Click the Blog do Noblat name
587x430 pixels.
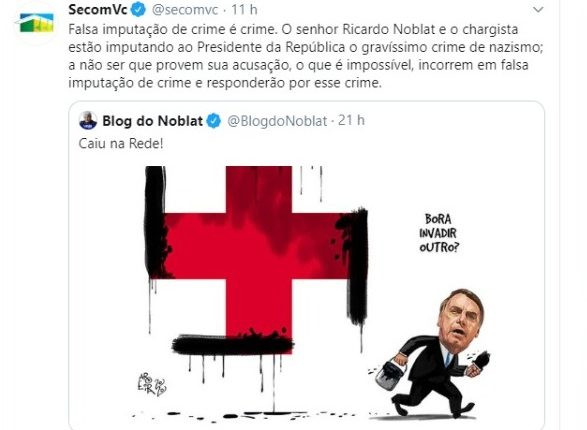pos(152,121)
